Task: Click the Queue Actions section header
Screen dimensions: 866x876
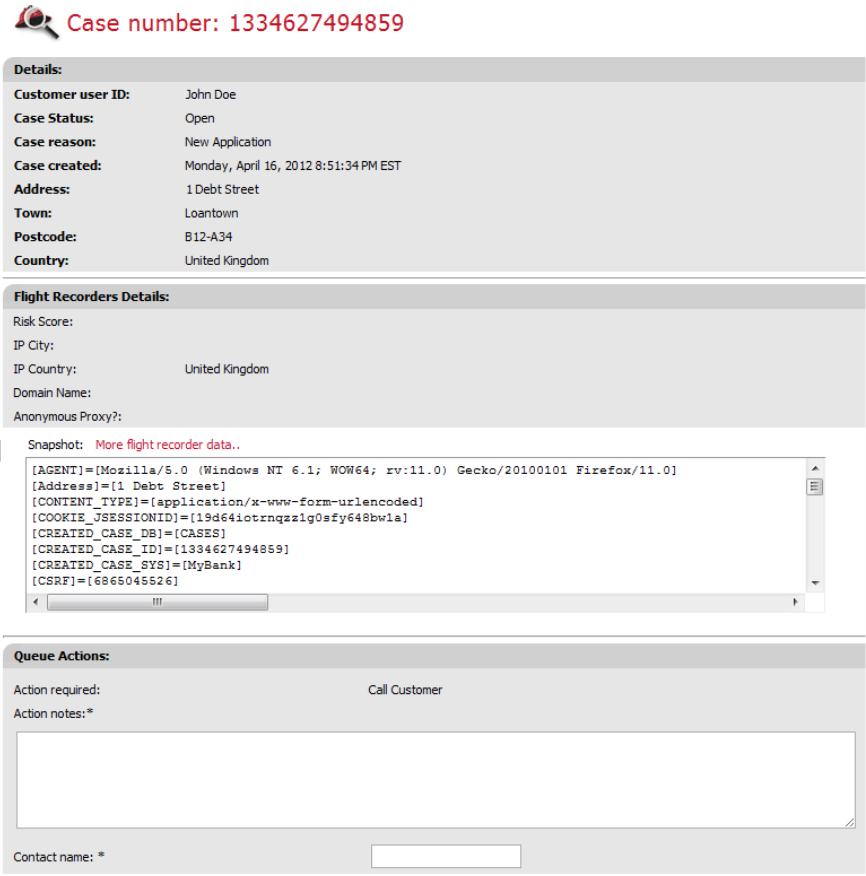Action: coord(61,656)
